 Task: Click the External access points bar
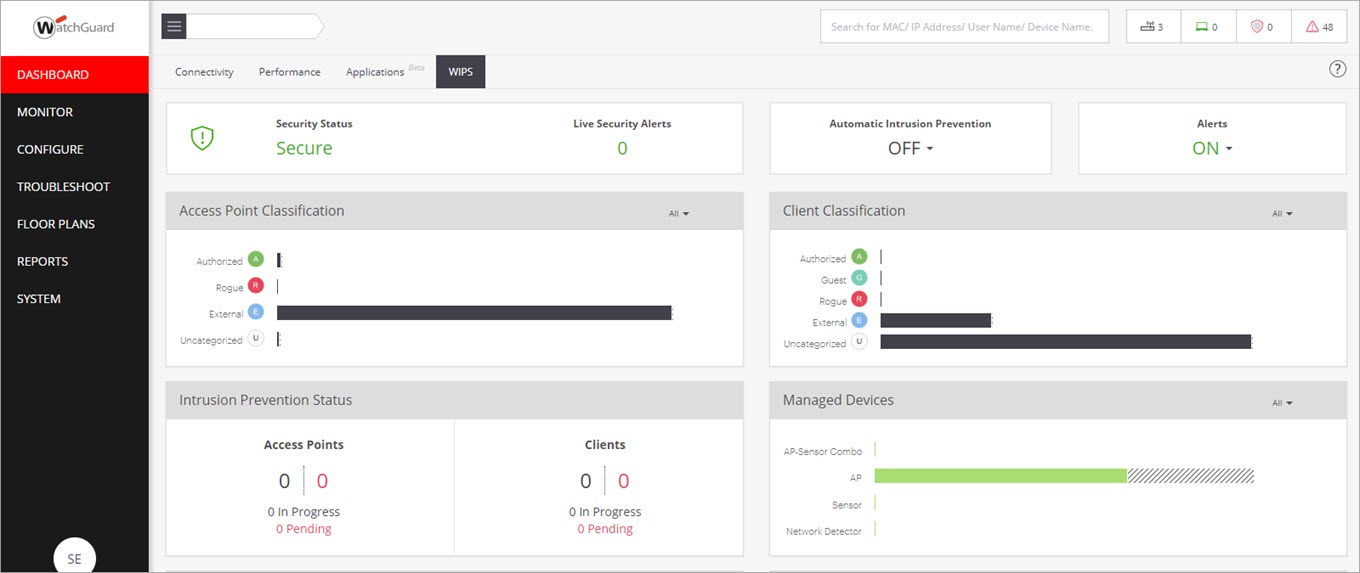(x=474, y=313)
